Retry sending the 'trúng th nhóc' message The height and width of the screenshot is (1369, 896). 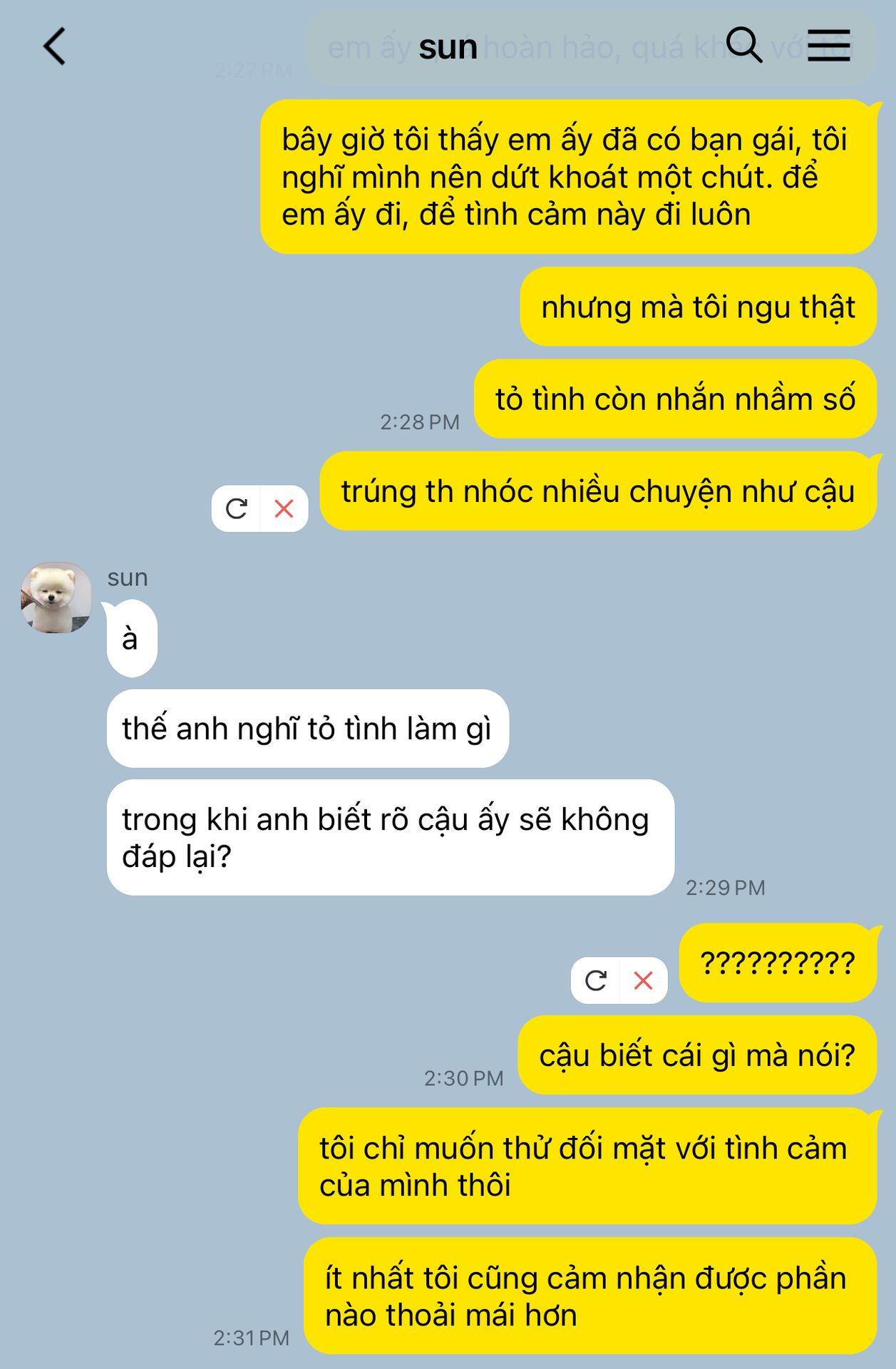pyautogui.click(x=237, y=508)
